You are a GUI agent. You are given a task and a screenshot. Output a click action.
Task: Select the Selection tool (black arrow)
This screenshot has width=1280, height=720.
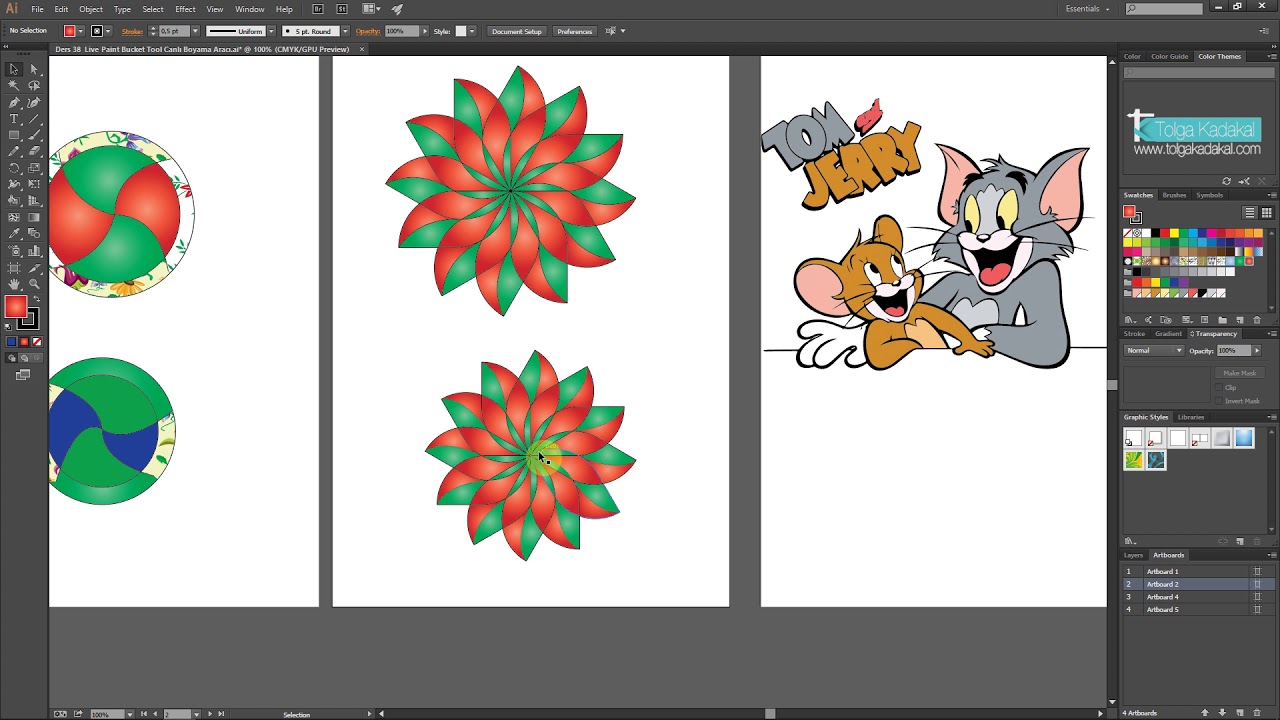click(14, 69)
